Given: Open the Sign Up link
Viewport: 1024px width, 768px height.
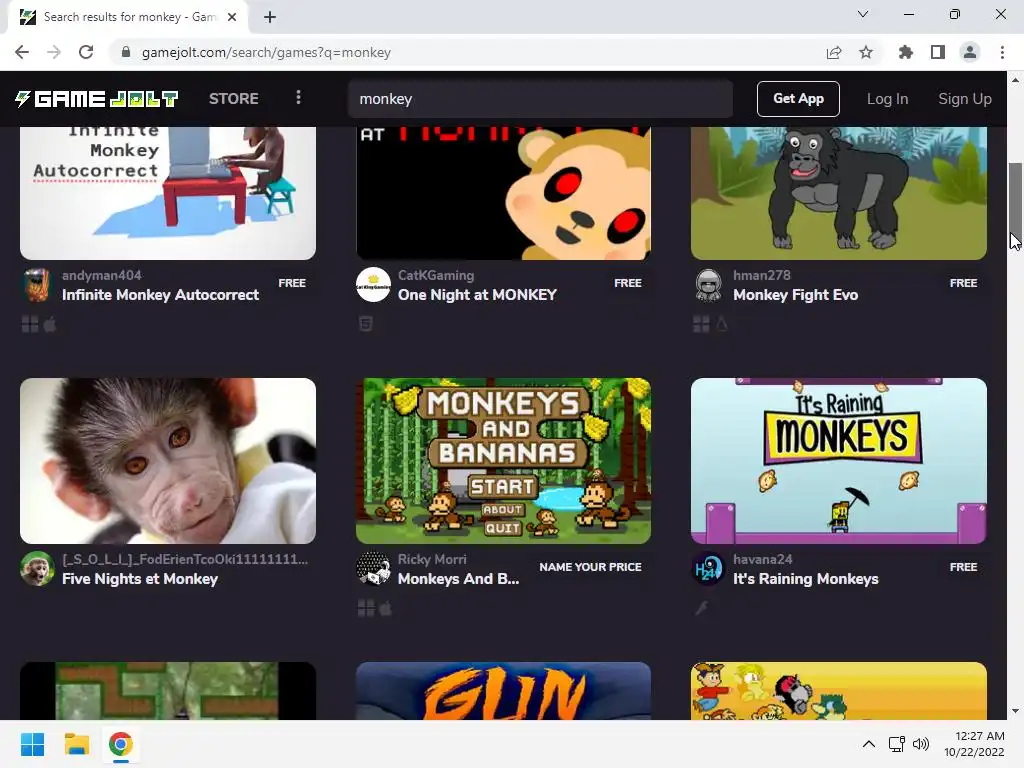Looking at the screenshot, I should click(x=965, y=99).
